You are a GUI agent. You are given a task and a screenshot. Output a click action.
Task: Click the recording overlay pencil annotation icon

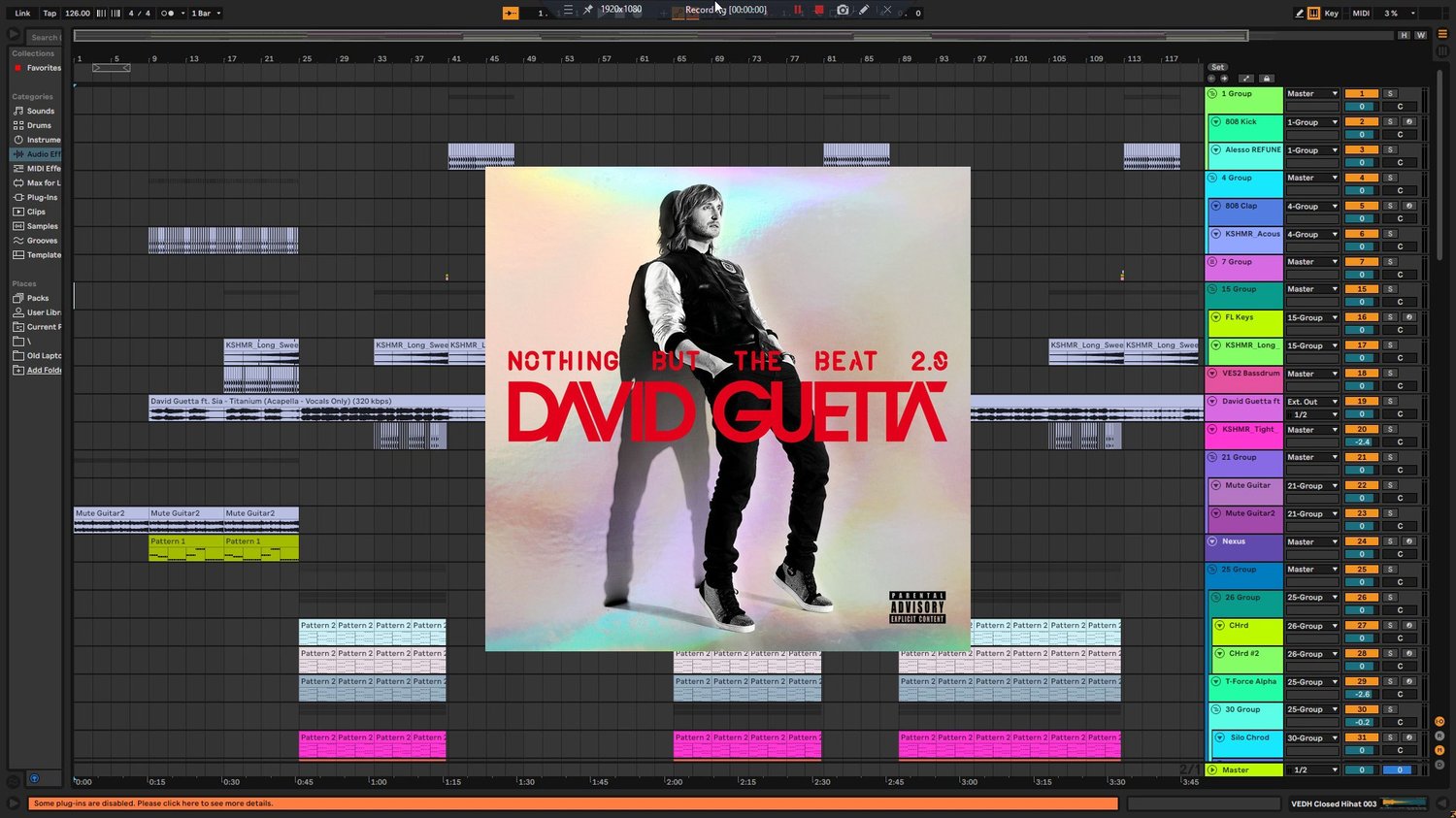864,11
